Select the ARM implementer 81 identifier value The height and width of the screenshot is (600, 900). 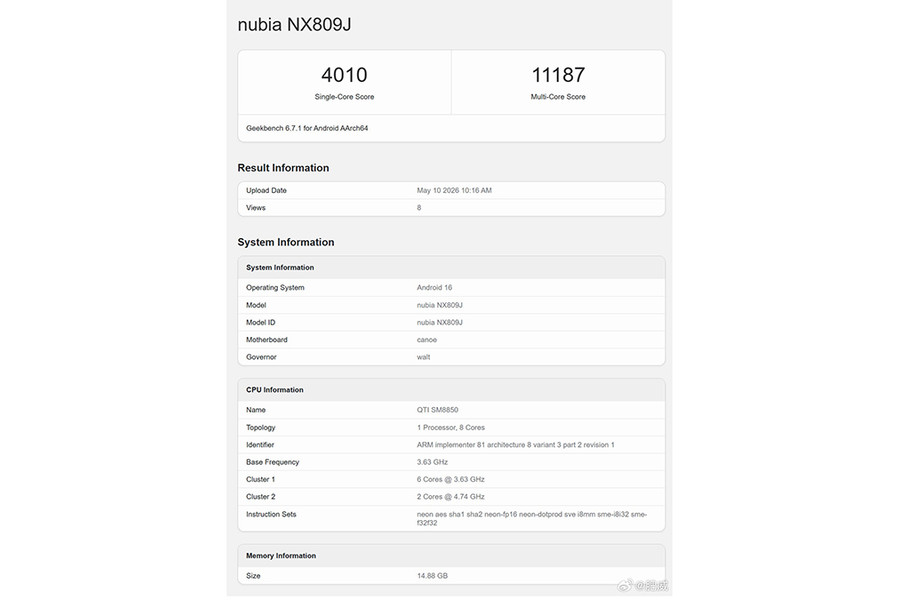(x=515, y=444)
